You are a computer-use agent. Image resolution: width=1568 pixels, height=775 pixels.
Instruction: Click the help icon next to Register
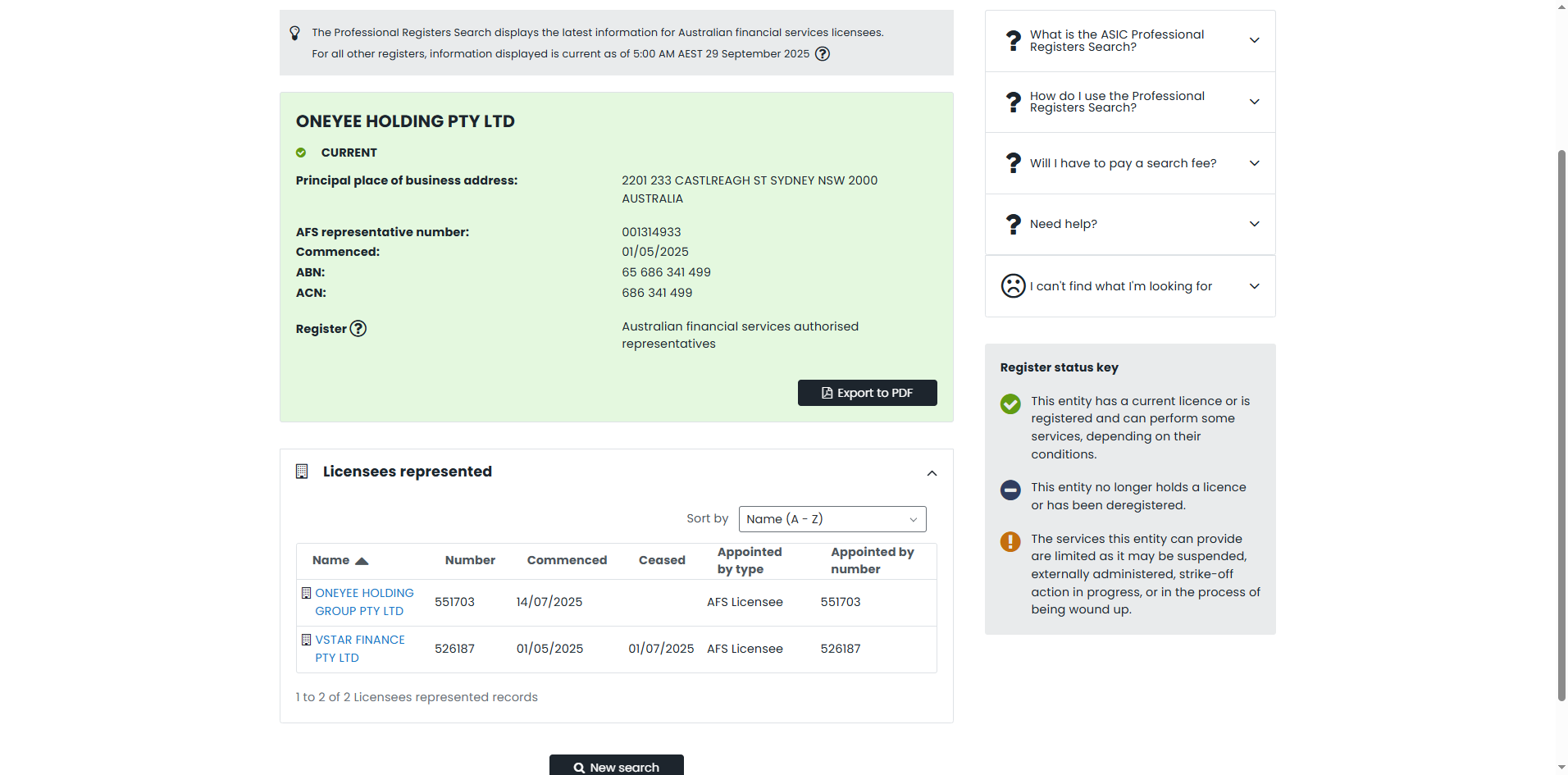pos(358,329)
